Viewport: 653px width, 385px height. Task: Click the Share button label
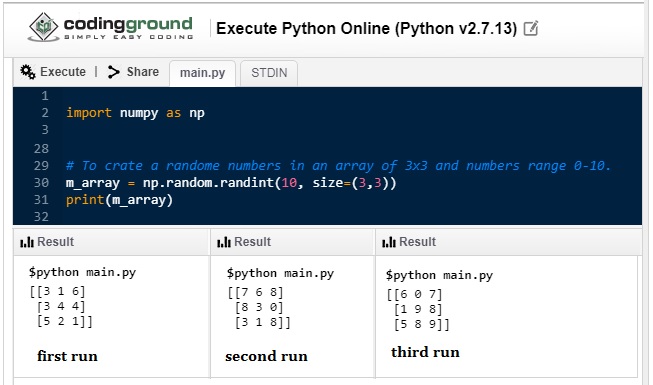click(142, 72)
